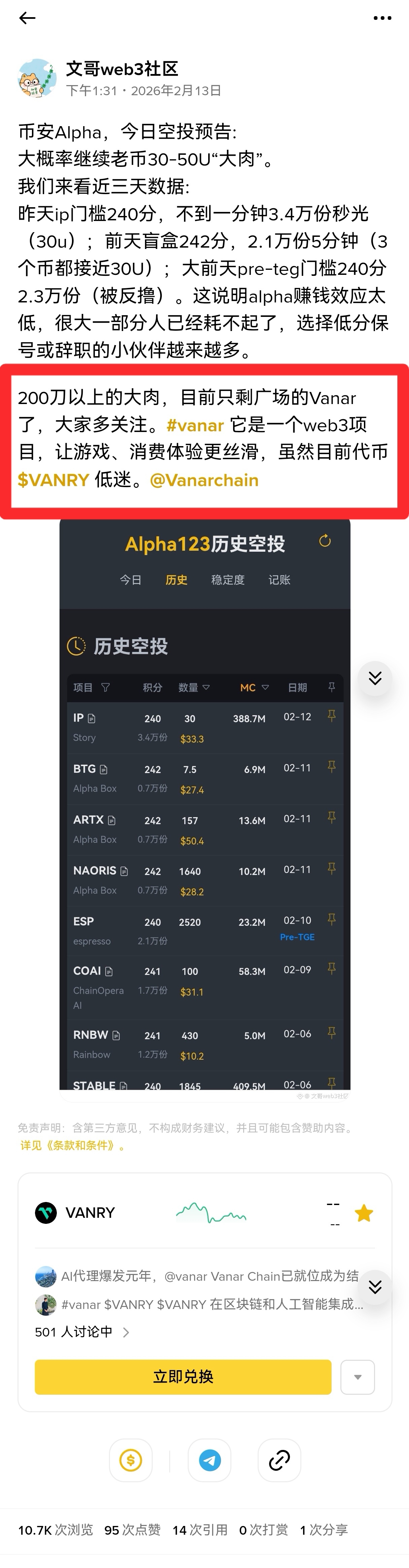
Task: Tap the dollar coin tip icon
Action: pyautogui.click(x=131, y=1460)
